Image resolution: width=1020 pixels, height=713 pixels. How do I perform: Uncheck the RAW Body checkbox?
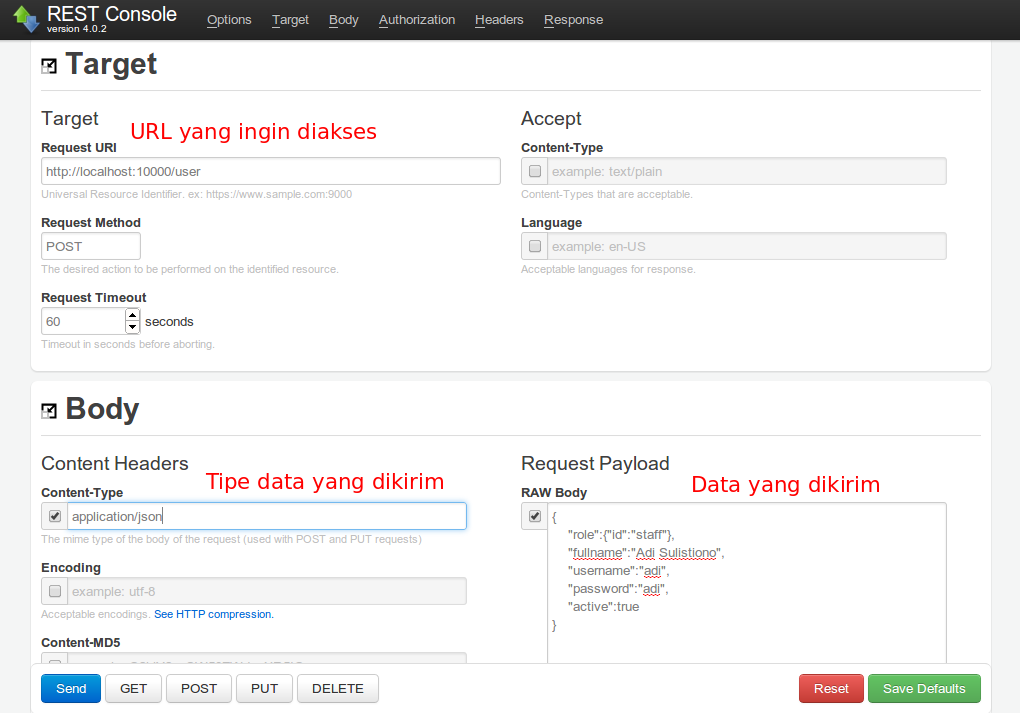point(535,516)
